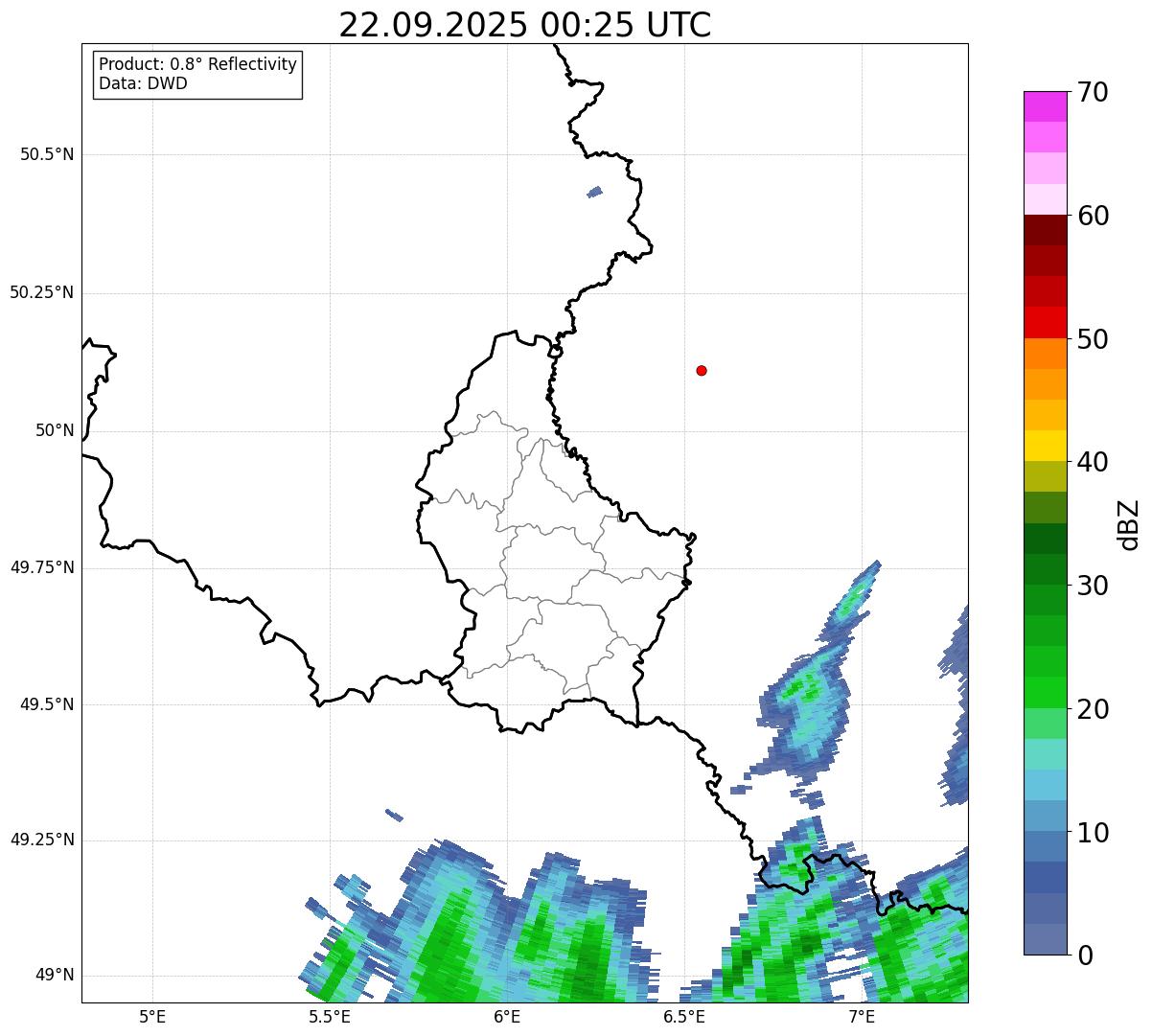The height and width of the screenshot is (1036, 1152).
Task: Select the "Product: 0.8° Reflectivity" legend line
Action: 197,64
